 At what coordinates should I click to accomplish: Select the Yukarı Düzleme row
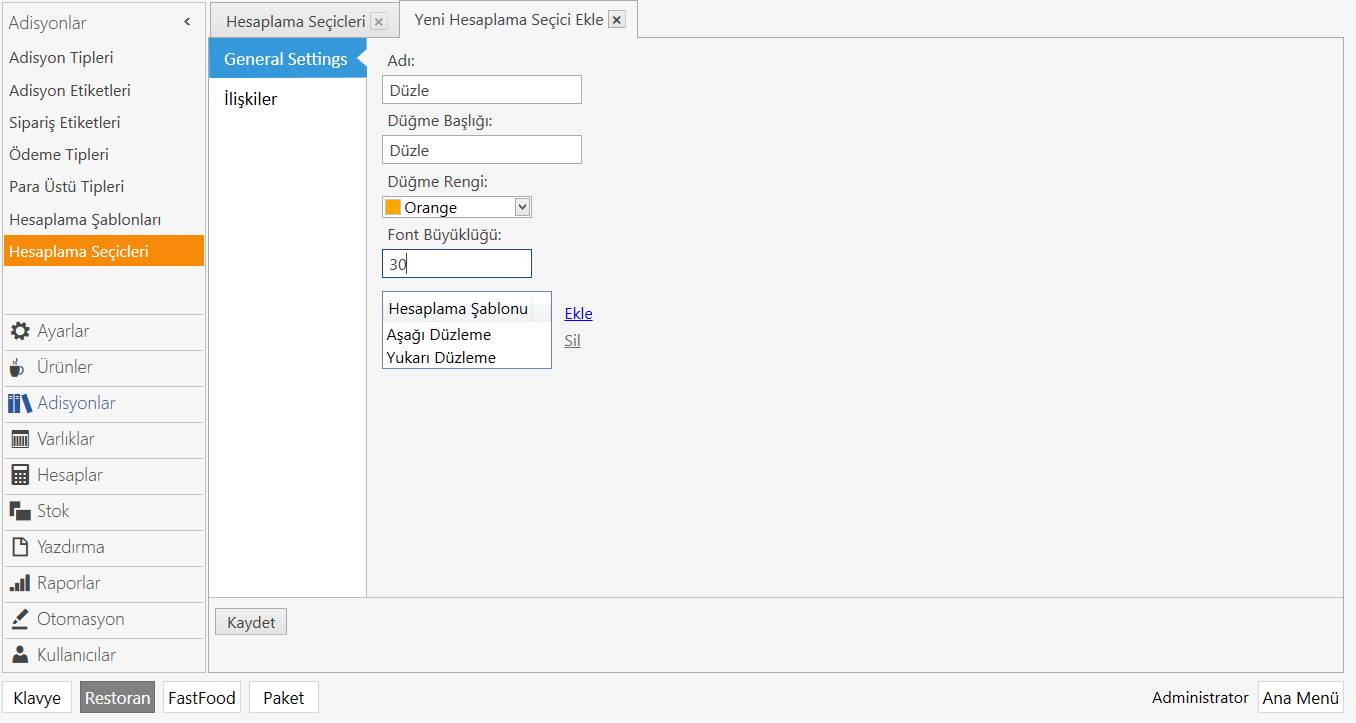pos(467,357)
